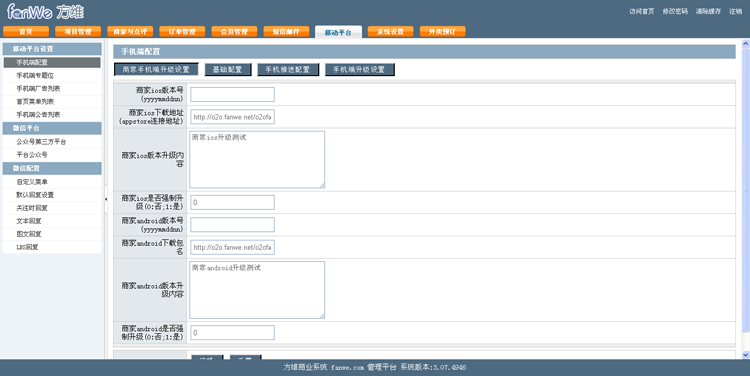The height and width of the screenshot is (376, 750).
Task: Open the 外卖预订 nav tab
Action: pyautogui.click(x=443, y=32)
